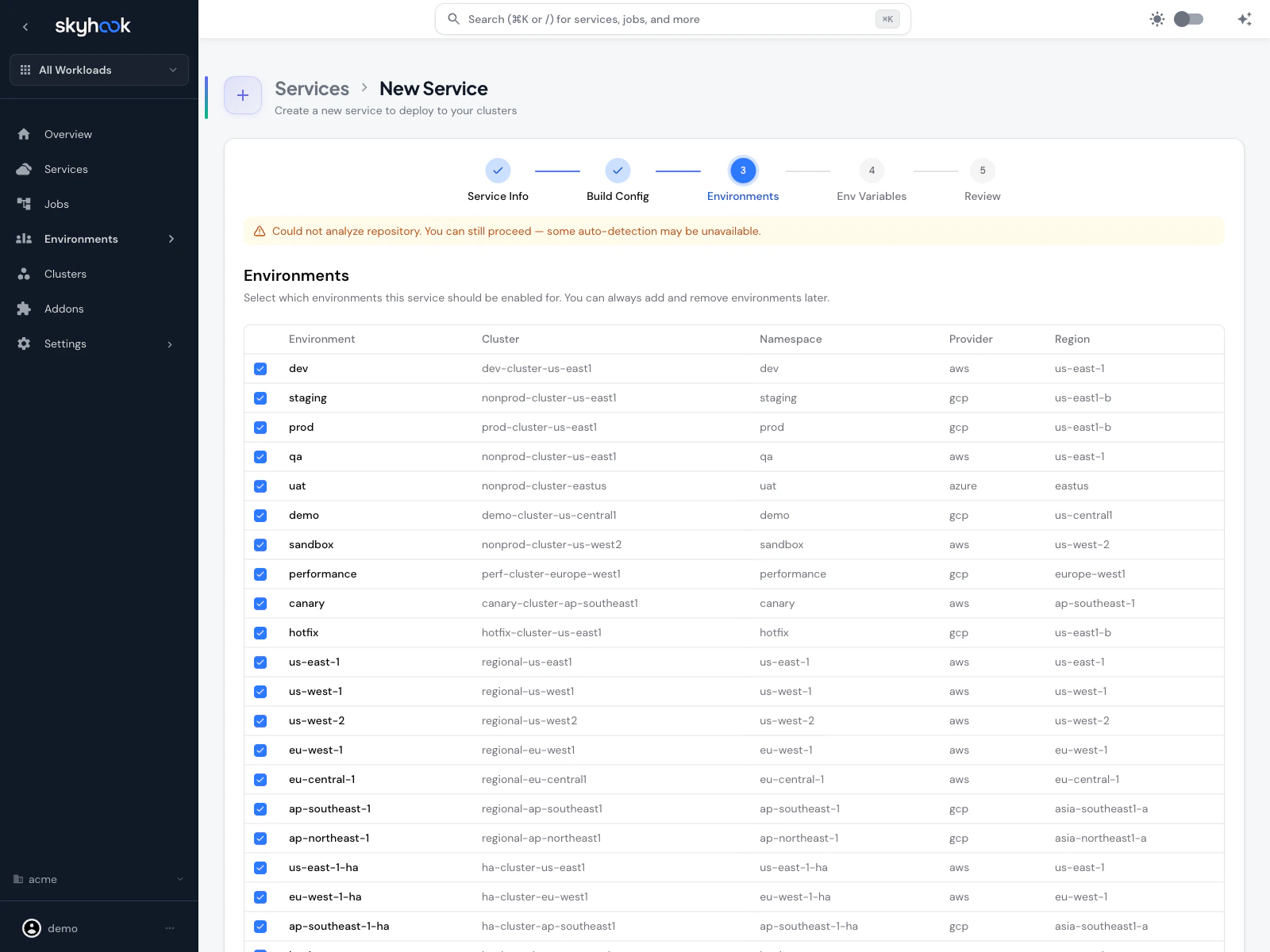The height and width of the screenshot is (952, 1270).
Task: Open the Addons page
Action: pos(63,309)
